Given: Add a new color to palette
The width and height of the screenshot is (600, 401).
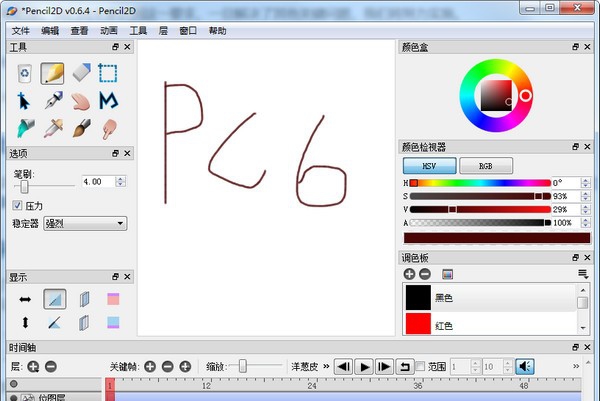Looking at the screenshot, I should coord(409,274).
